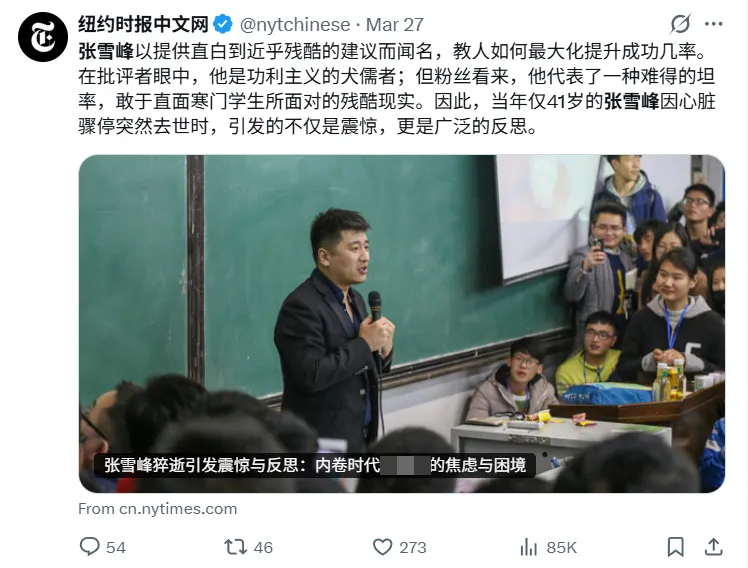748x568 pixels.
Task: Open the reply comment icon
Action: click(x=89, y=547)
